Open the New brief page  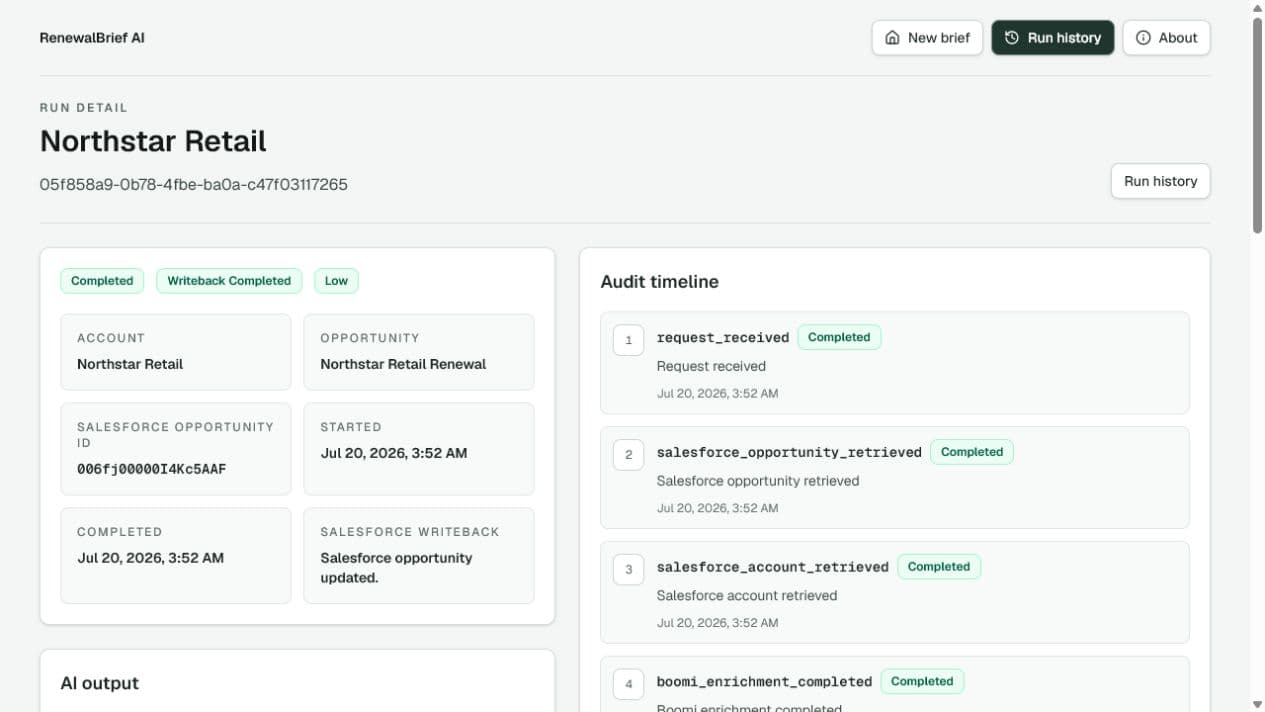tap(927, 38)
